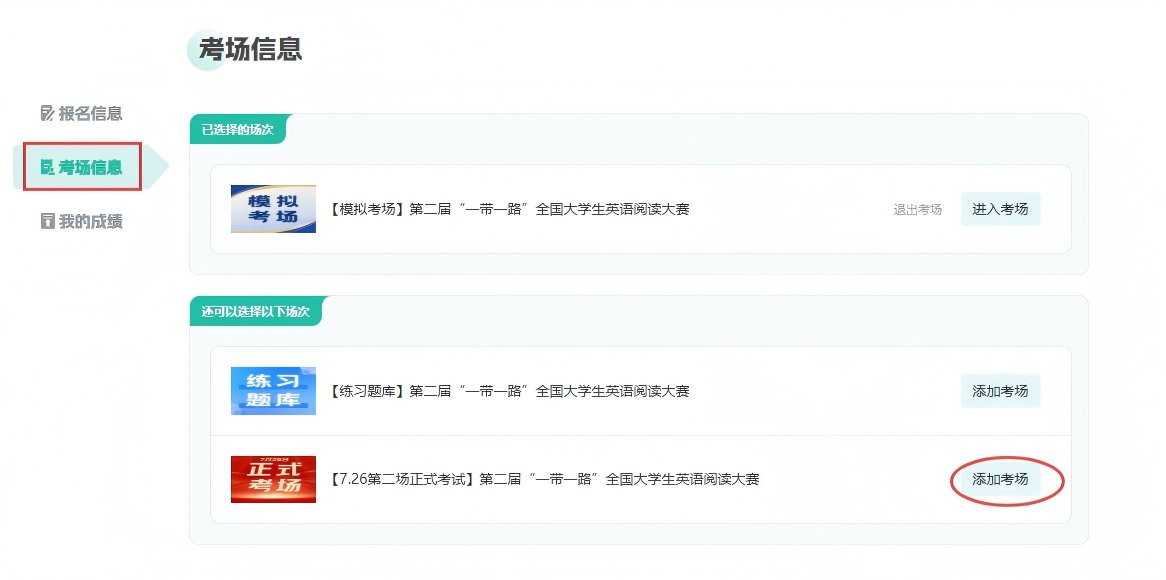Click the arrow pointer beside 考场信息 tab
This screenshot has height=580, width=1166.
[x=158, y=167]
